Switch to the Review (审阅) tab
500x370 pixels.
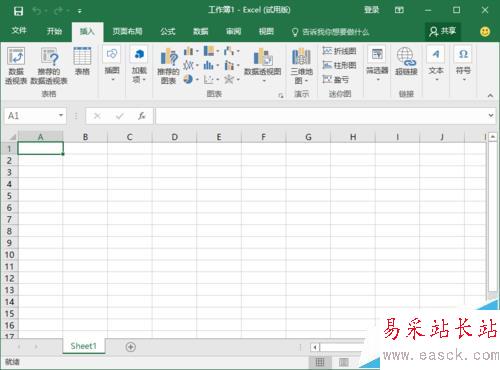click(x=233, y=31)
